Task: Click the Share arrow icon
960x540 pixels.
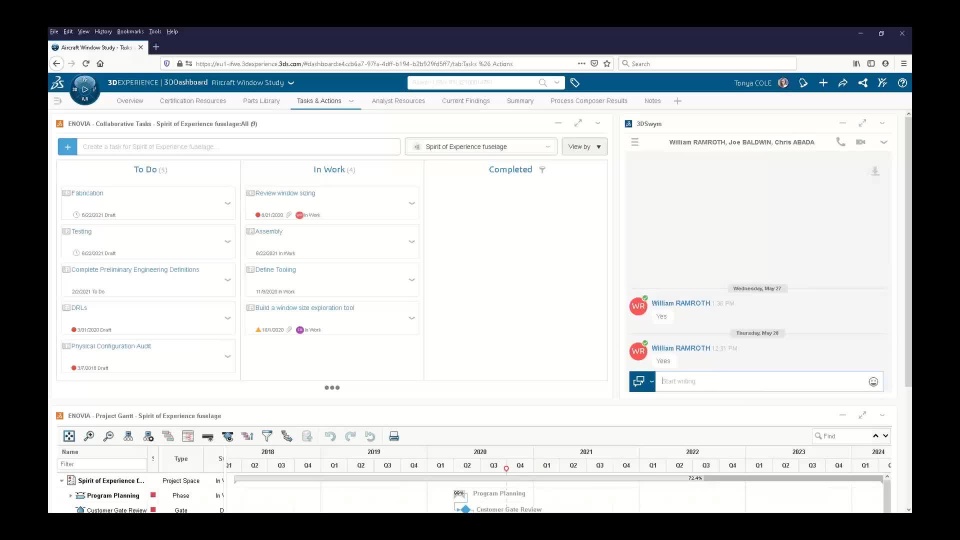Action: [842, 83]
